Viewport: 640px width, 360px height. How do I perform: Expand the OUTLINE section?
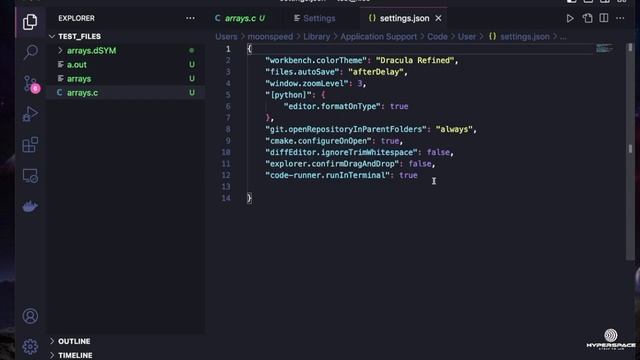[x=74, y=341]
